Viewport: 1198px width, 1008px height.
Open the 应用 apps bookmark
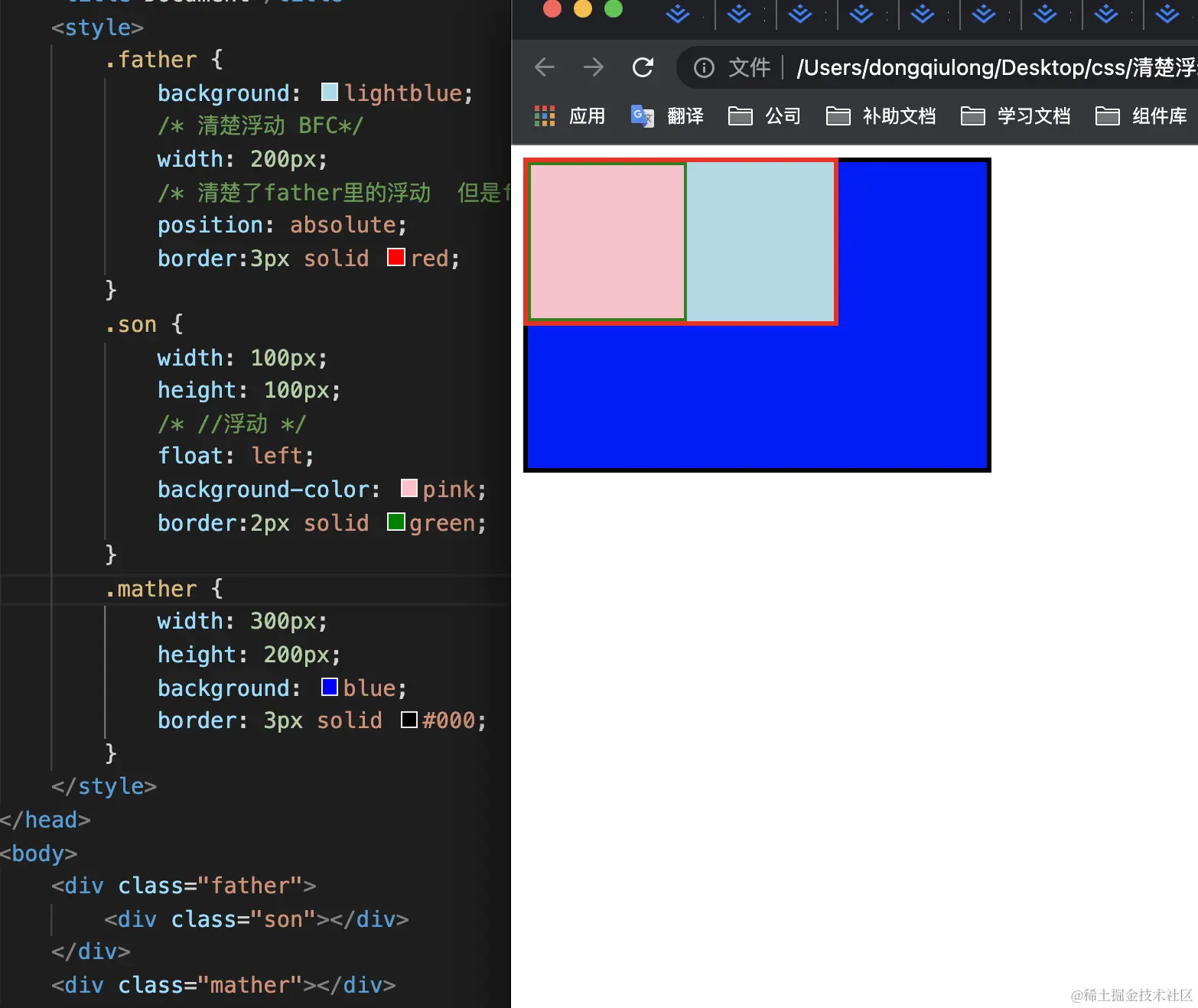[x=569, y=115]
